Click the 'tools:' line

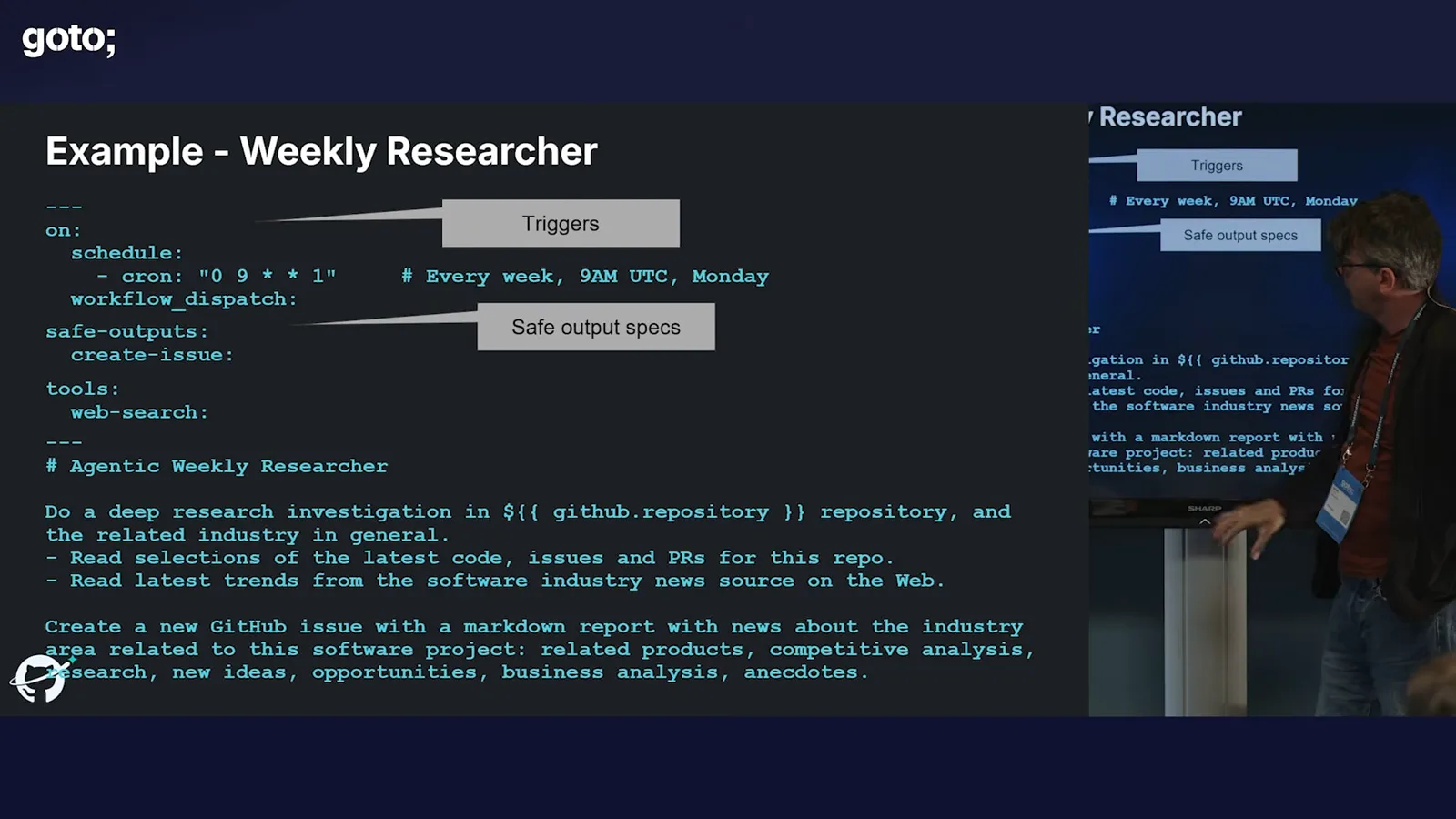(82, 389)
